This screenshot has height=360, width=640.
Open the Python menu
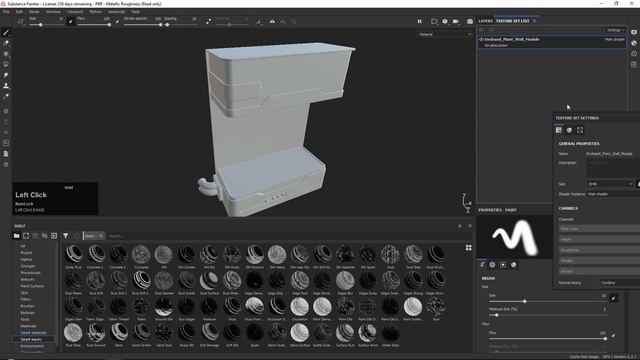tap(96, 12)
